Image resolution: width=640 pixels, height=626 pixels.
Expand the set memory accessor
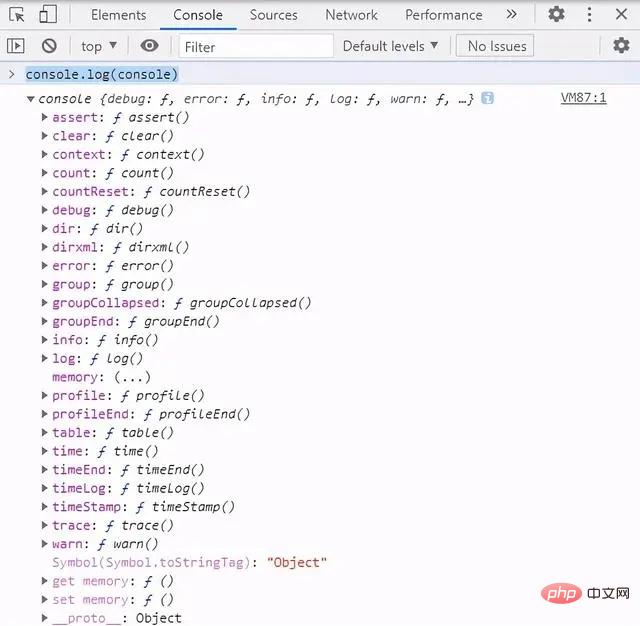tap(44, 599)
